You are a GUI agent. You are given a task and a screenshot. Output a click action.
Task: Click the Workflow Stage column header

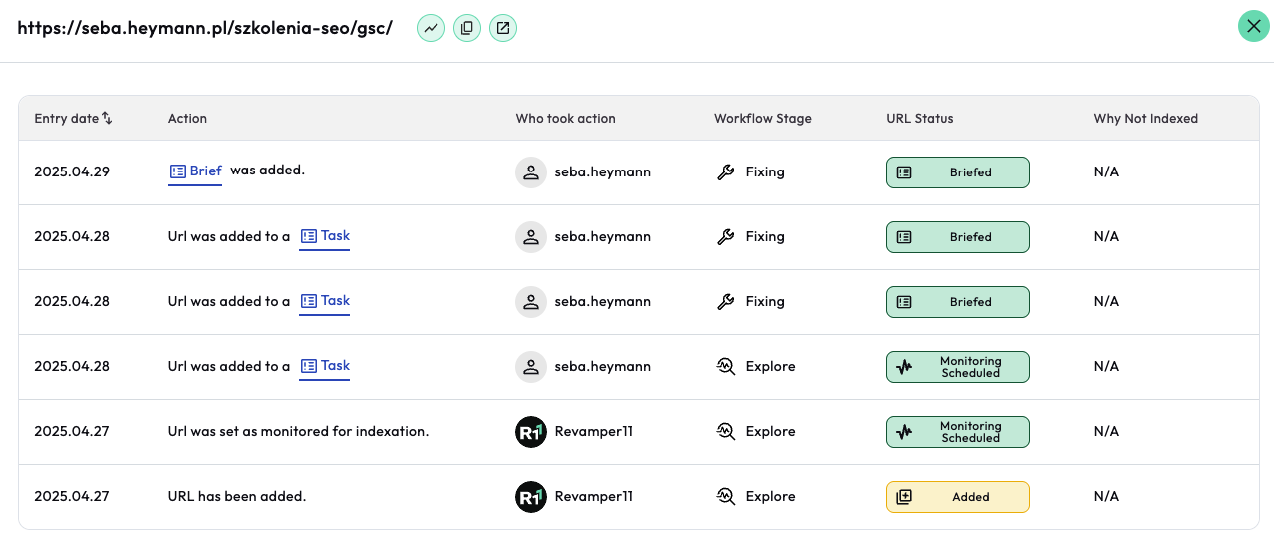point(762,119)
